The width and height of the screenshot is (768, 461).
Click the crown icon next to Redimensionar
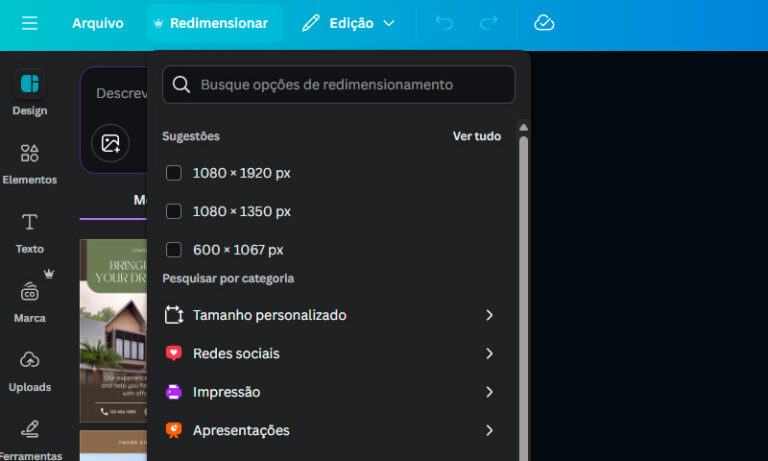click(x=158, y=23)
